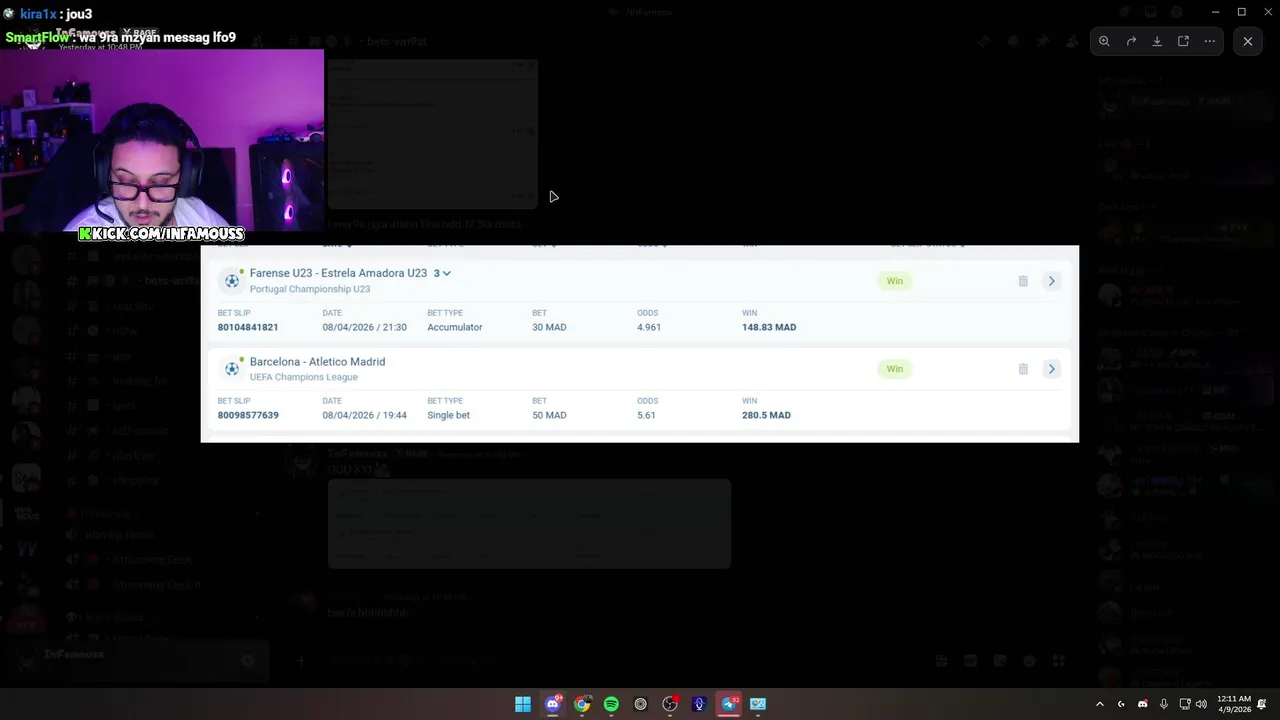Expand the Barcelona - Atletico Madrid bet arrow

point(1051,369)
